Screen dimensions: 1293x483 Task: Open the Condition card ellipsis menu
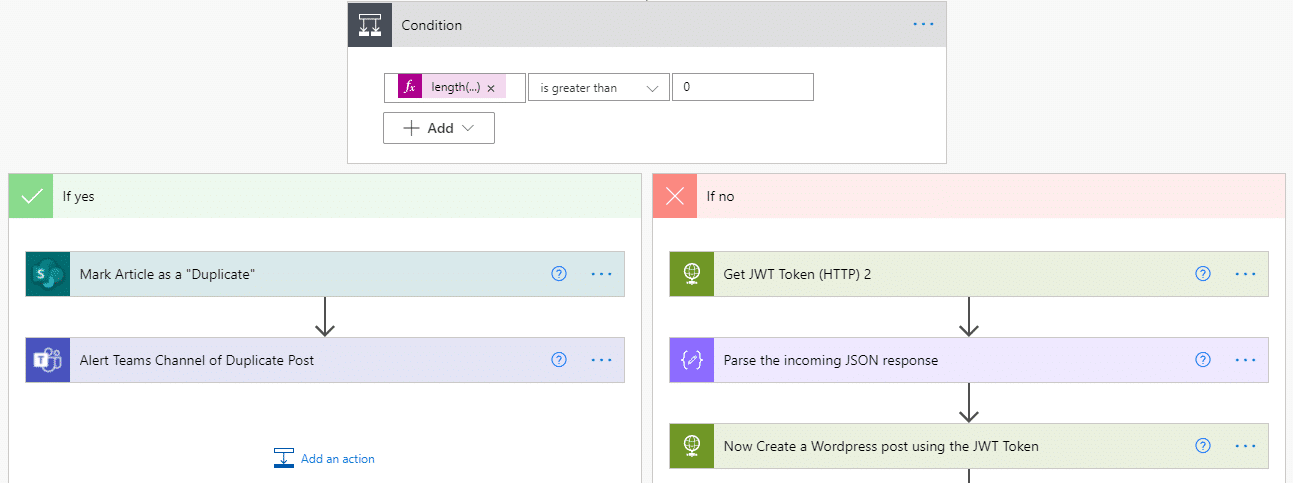923,25
